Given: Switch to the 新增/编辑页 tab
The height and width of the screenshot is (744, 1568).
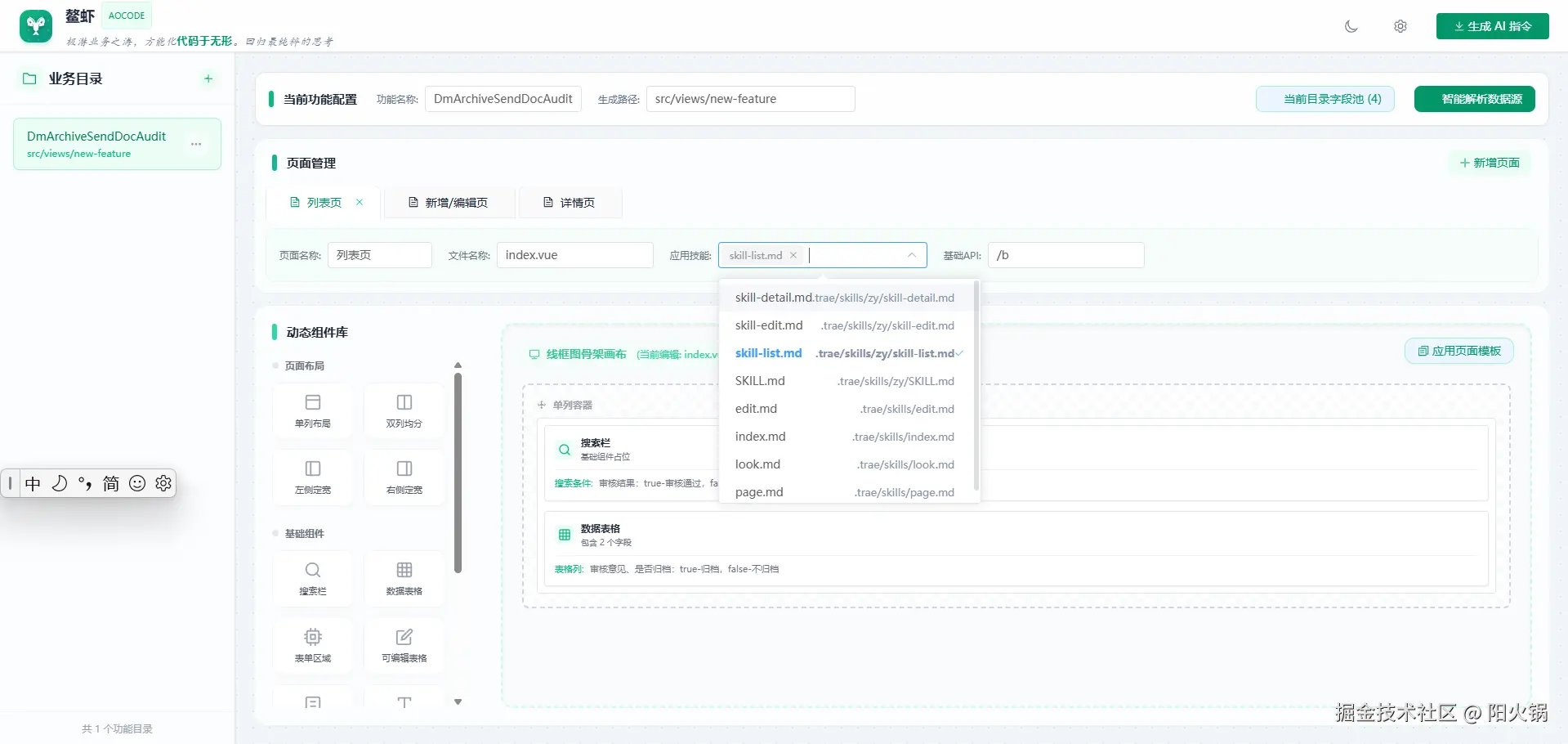Looking at the screenshot, I should click(x=449, y=203).
